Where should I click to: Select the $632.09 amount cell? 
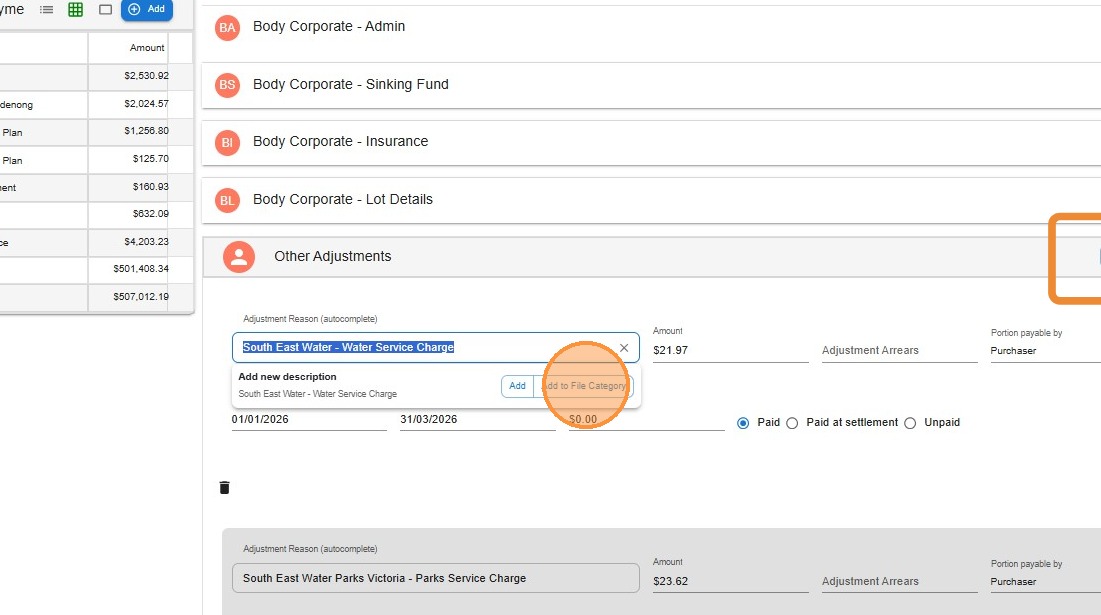(x=128, y=214)
